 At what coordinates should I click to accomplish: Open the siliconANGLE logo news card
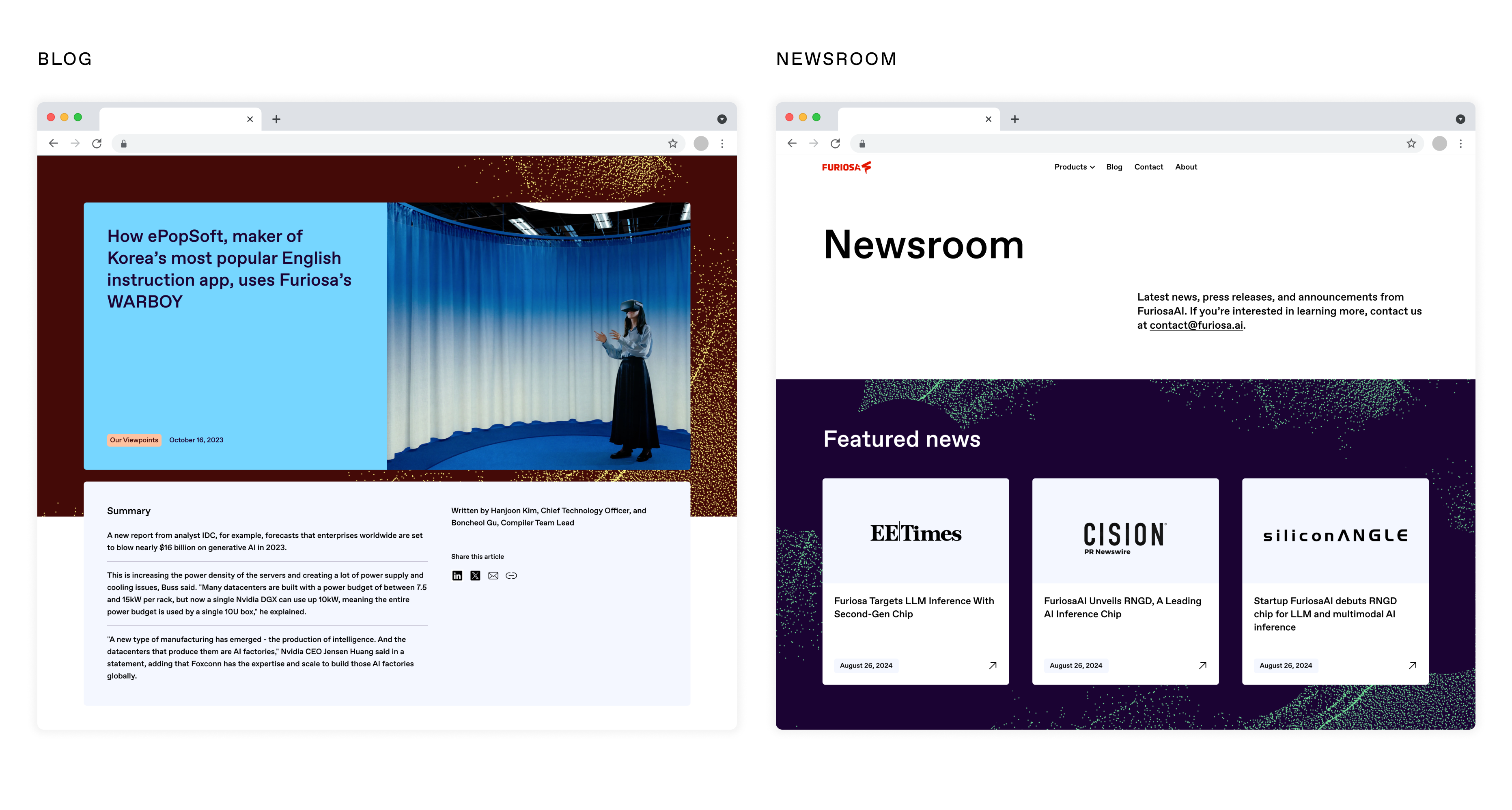click(1335, 535)
